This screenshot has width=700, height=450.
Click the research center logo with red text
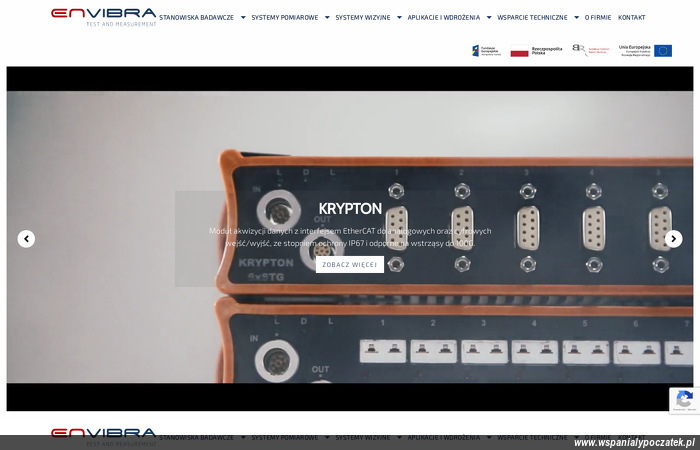pos(591,50)
